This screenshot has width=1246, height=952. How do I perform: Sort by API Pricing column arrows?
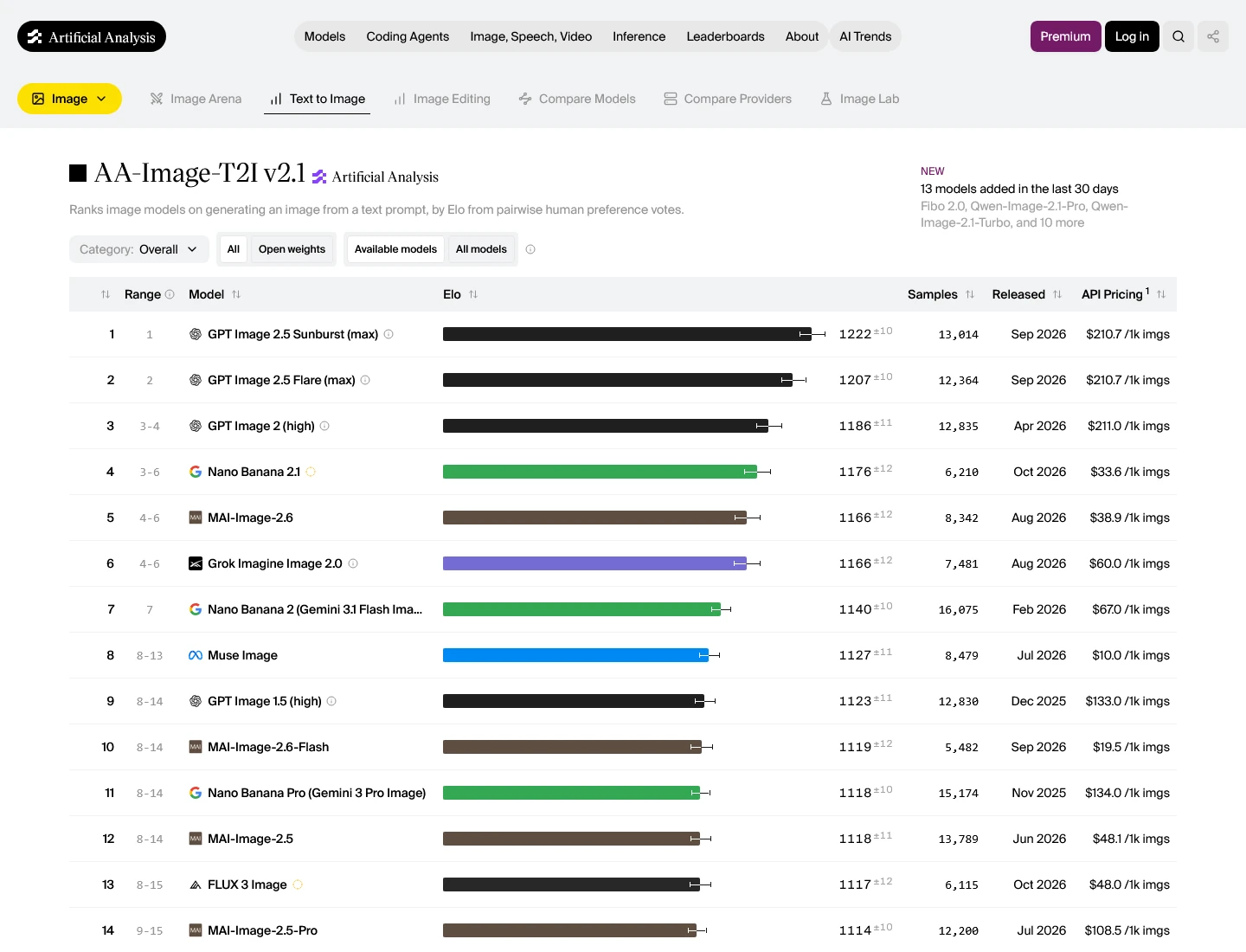1161,294
